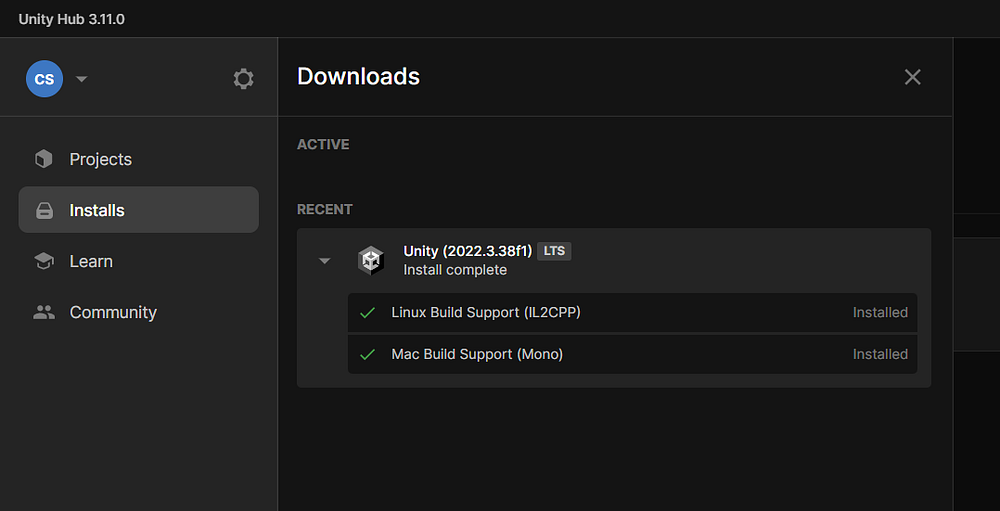The image size is (1000, 511).
Task: Click the Unity (2022.3.38f1) title
Action: (467, 251)
